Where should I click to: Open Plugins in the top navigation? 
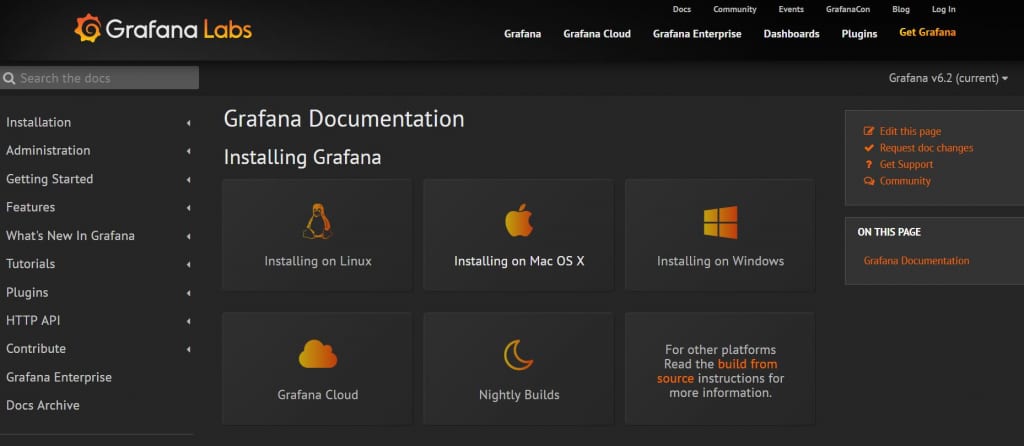point(859,34)
